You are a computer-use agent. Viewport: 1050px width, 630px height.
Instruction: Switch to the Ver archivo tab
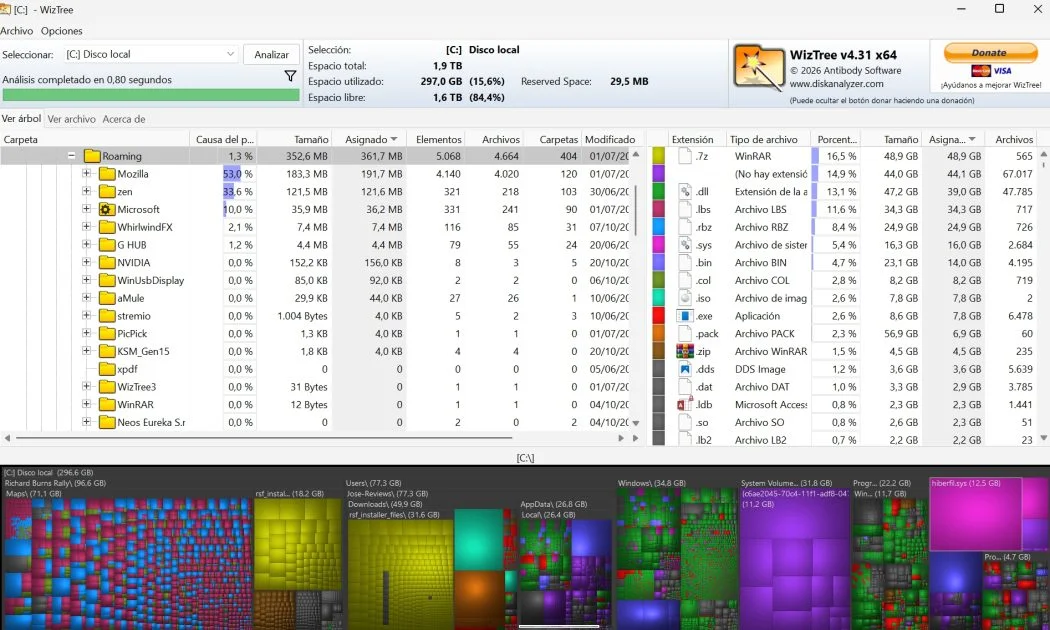click(x=72, y=119)
